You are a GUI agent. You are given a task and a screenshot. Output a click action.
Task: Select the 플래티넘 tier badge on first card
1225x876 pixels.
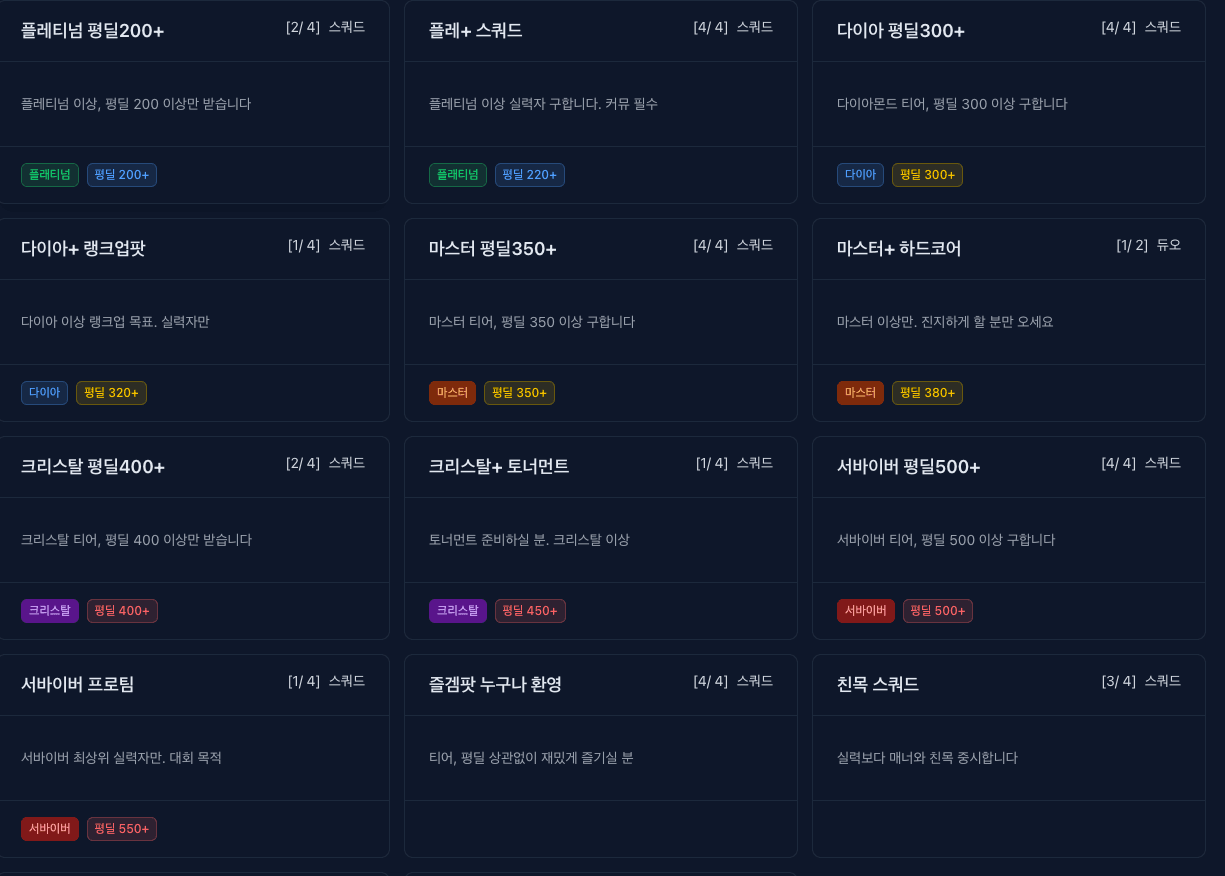[49, 174]
